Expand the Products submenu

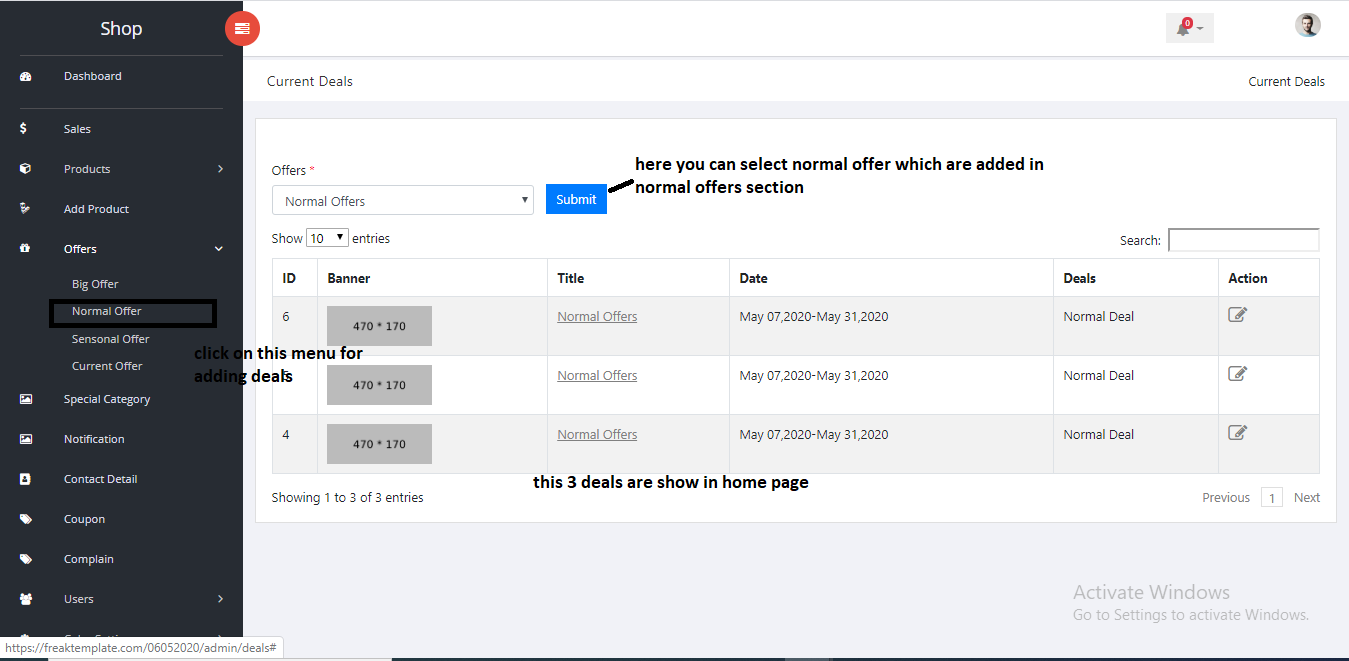(220, 169)
